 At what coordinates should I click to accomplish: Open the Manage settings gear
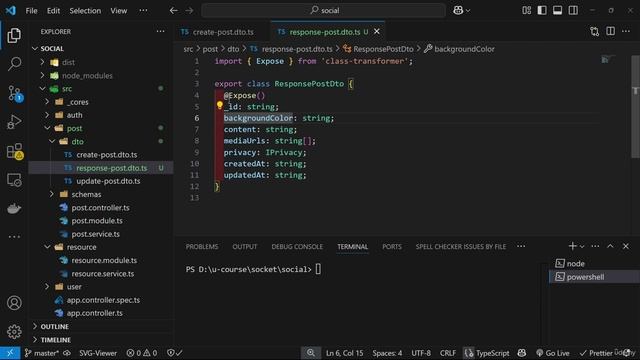[14, 331]
